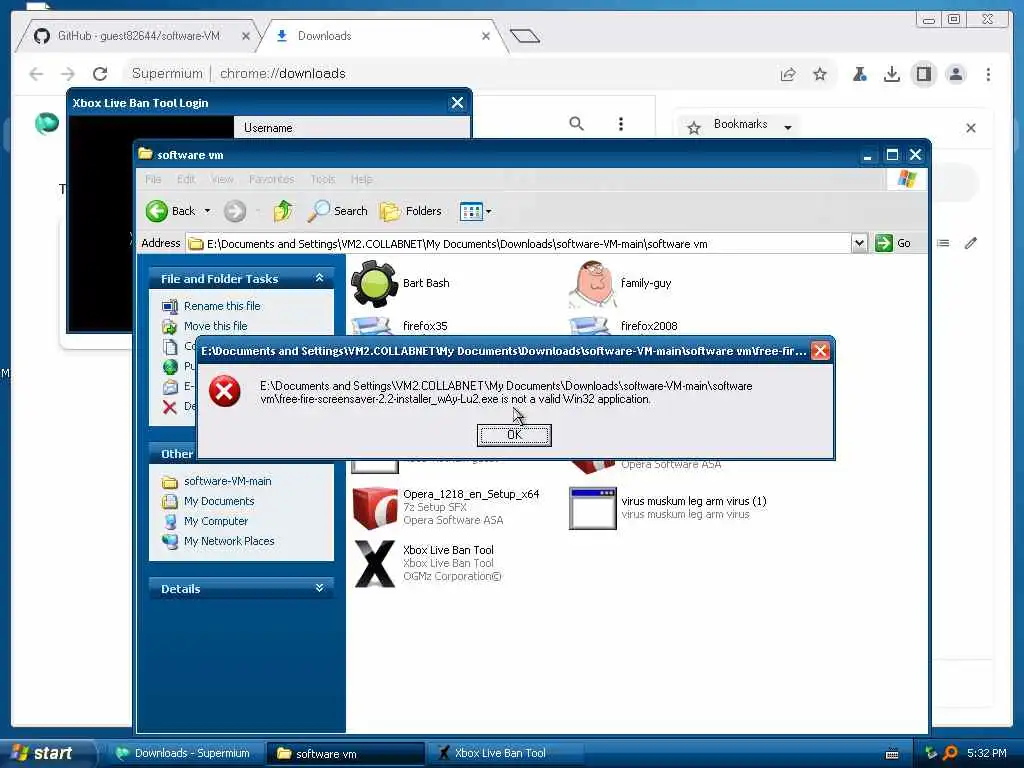Collapse the File and Folder Tasks panel

coord(319,278)
